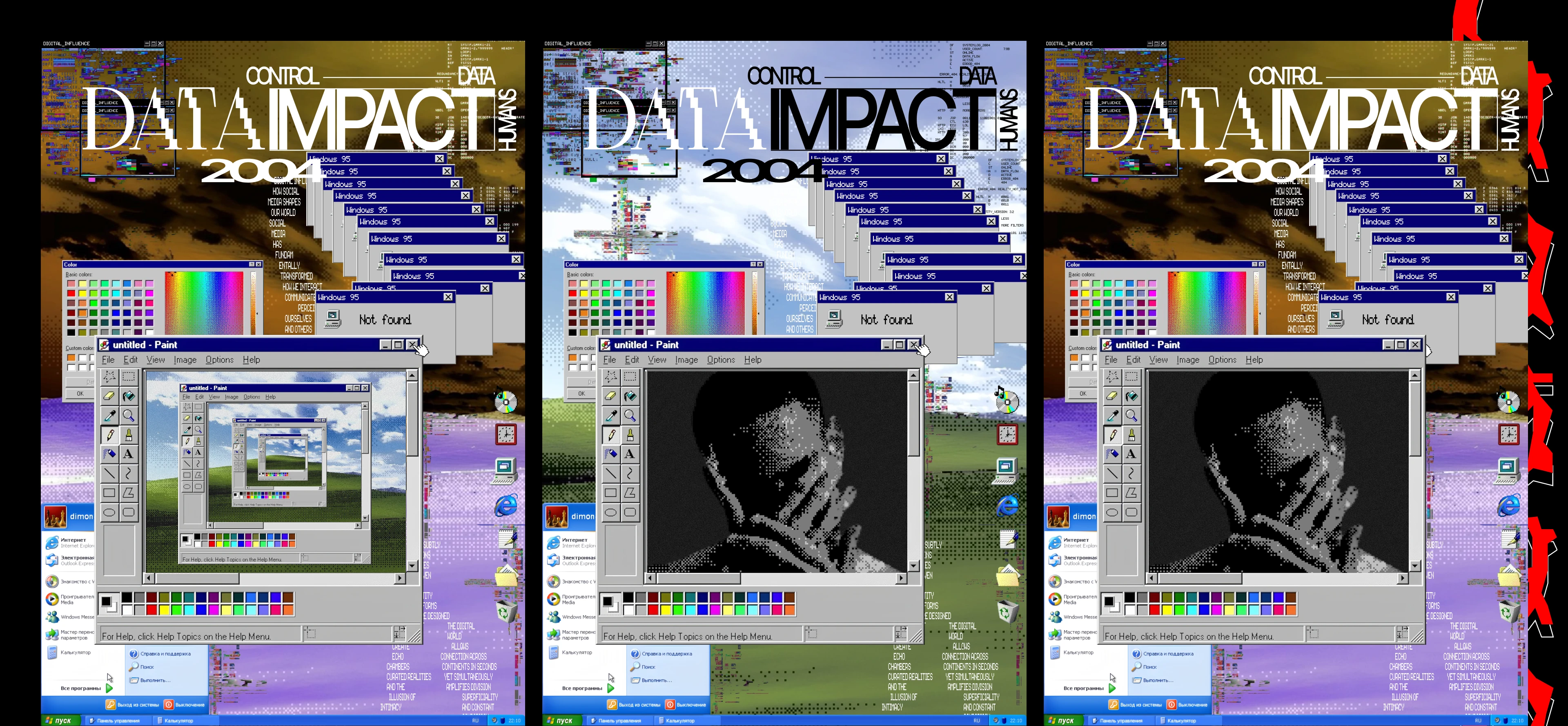Expand Все программы arrow in the middle Start menu

coord(611,688)
